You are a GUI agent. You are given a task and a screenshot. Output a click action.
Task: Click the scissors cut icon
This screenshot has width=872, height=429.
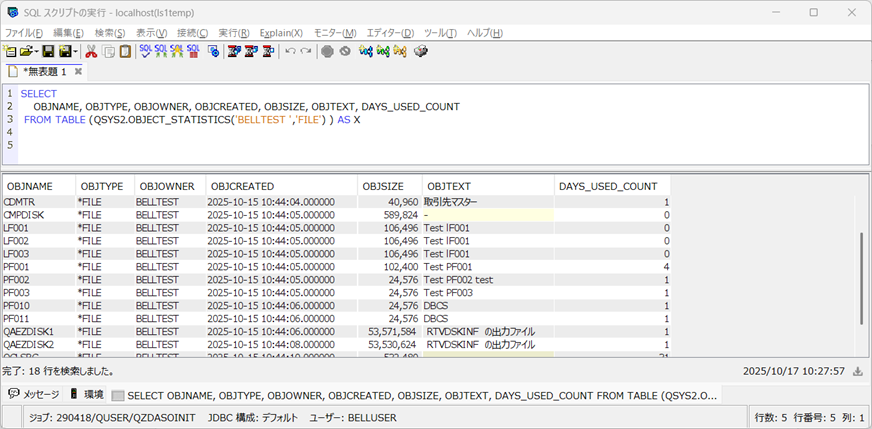click(x=91, y=51)
